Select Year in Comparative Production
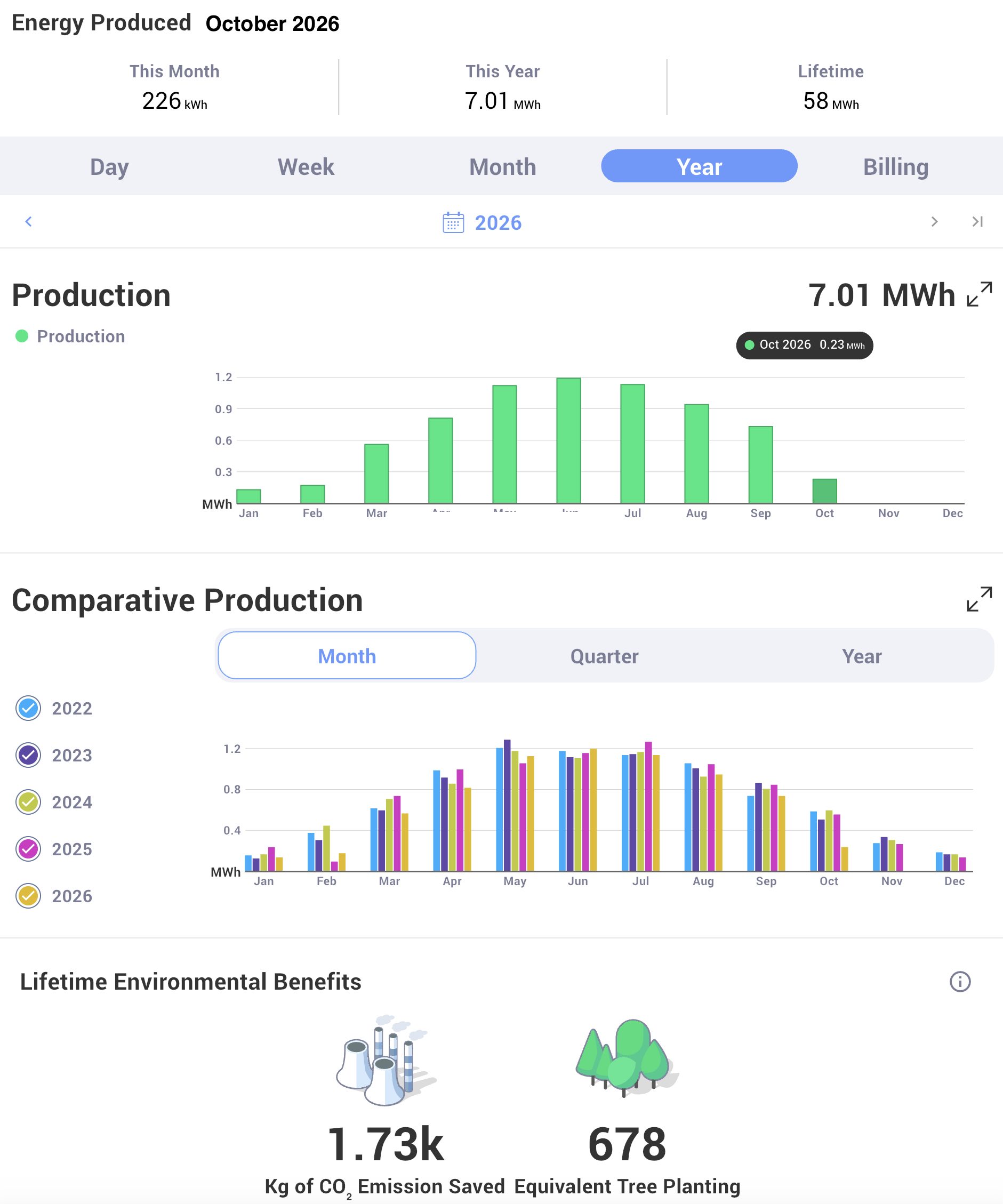Screen dimensions: 1003x1204 862,656
